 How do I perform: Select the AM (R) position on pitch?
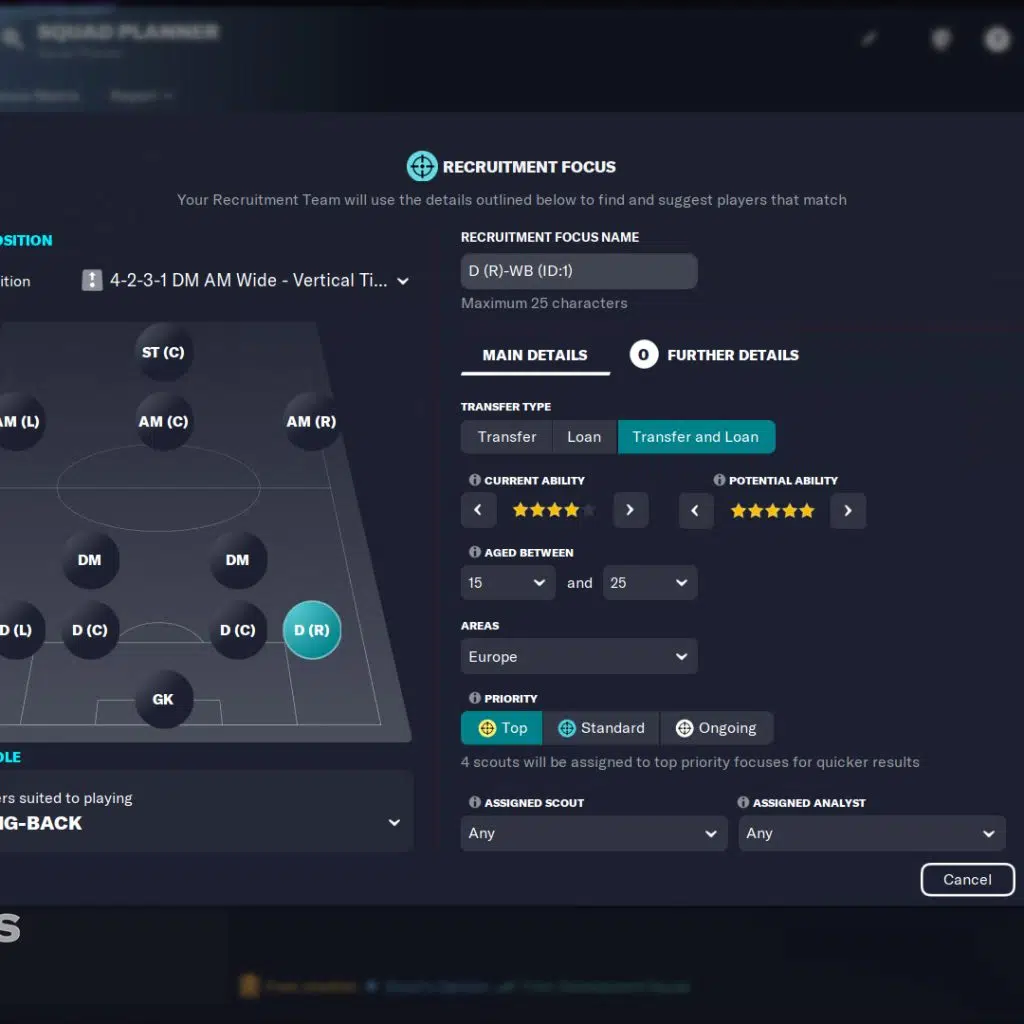[x=311, y=421]
